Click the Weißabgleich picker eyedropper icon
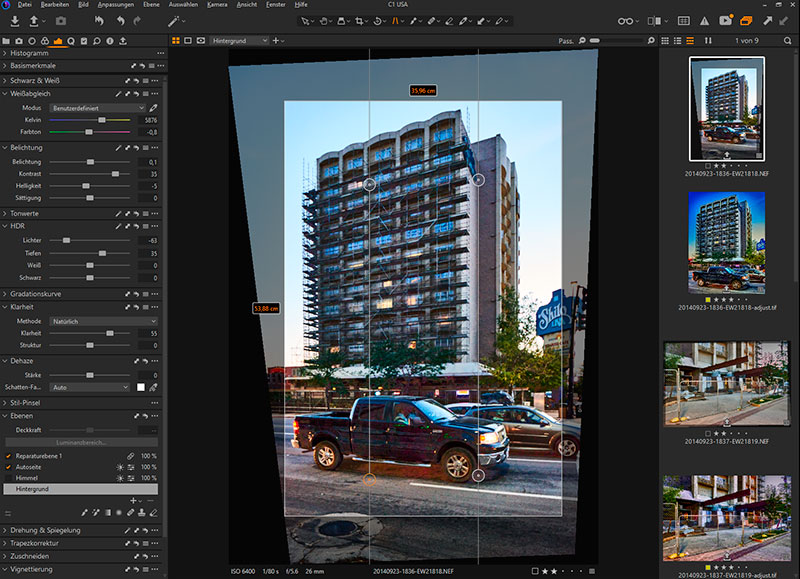This screenshot has width=800, height=579. pos(153,108)
